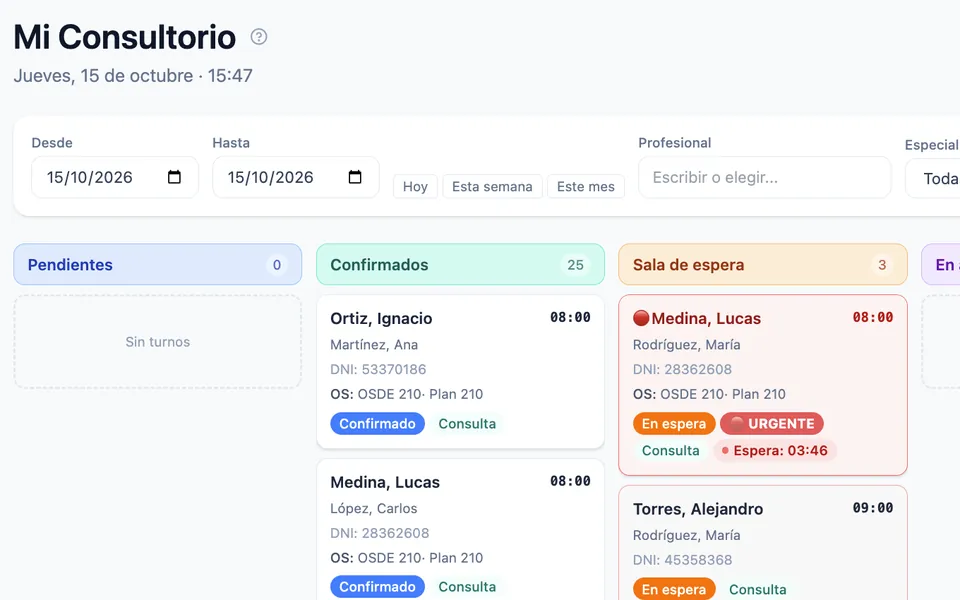960x600 pixels.
Task: Click the red urgent dot beside Medina, Lucas
Action: tap(641, 318)
